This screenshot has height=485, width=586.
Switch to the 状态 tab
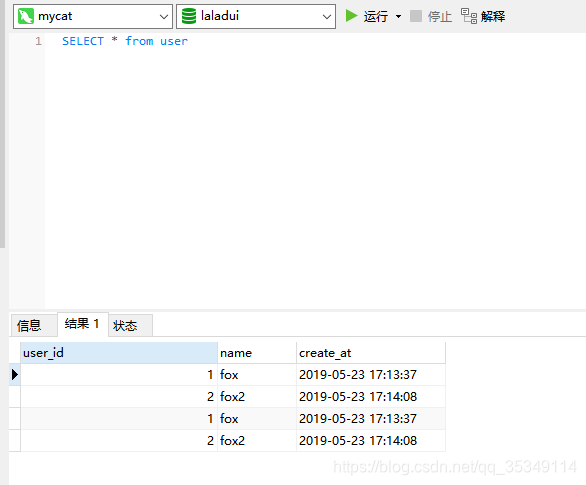point(130,325)
